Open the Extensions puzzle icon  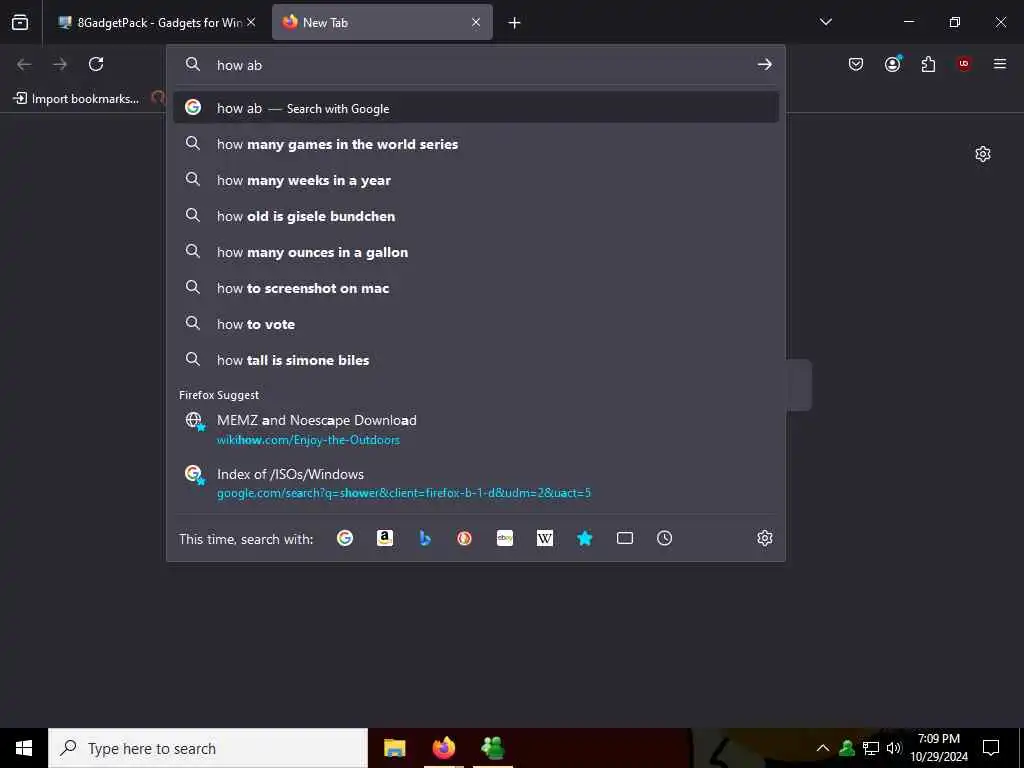pos(928,64)
